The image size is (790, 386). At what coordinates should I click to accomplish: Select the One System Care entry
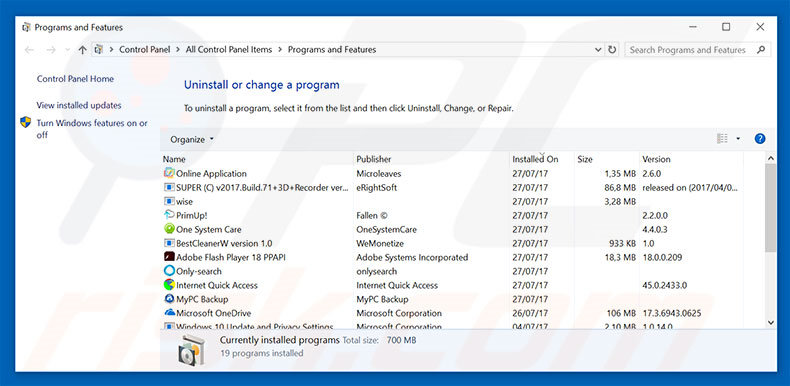(209, 229)
